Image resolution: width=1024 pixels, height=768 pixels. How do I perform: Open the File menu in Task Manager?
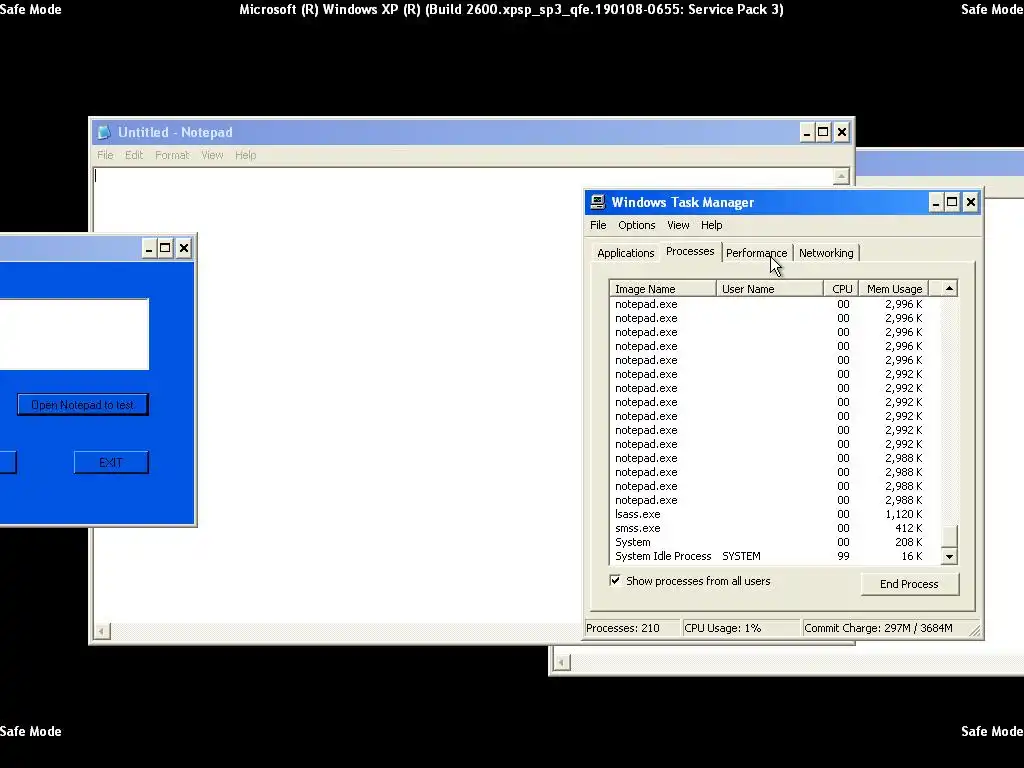pos(598,225)
